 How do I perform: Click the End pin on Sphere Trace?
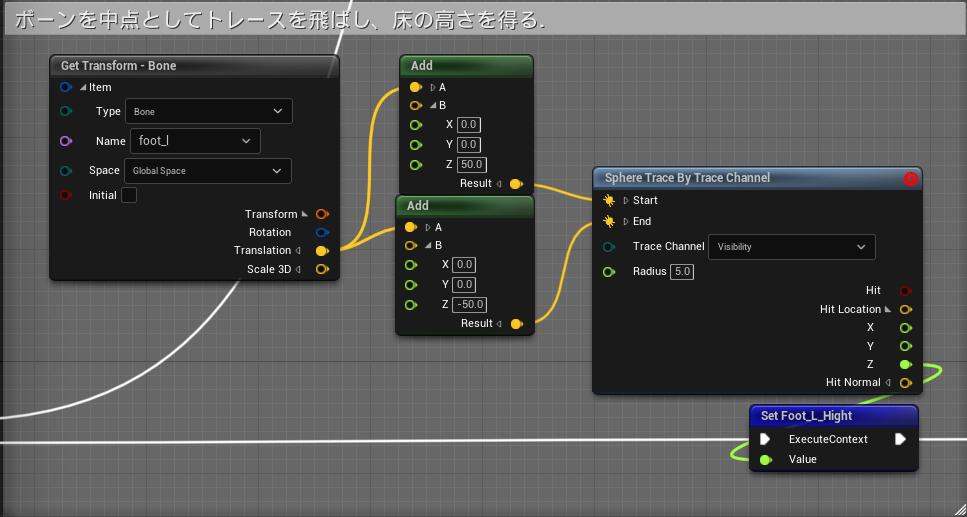click(609, 221)
